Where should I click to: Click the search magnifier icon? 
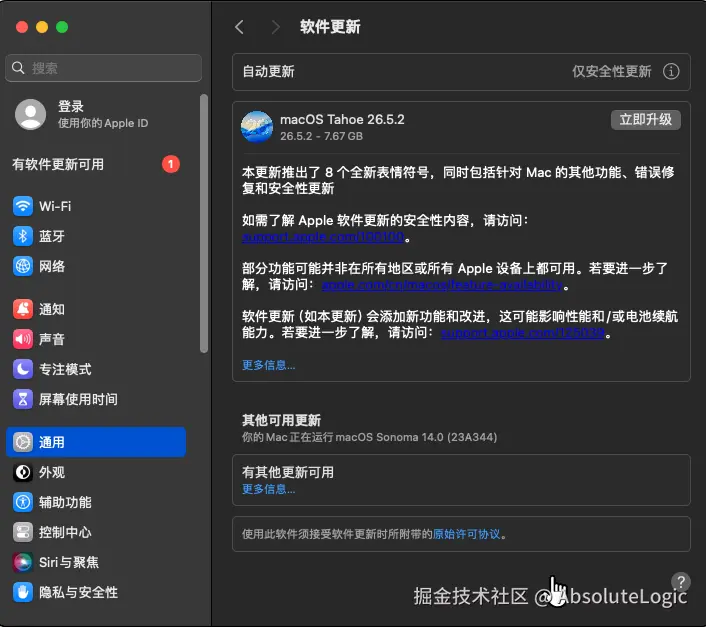(18, 68)
